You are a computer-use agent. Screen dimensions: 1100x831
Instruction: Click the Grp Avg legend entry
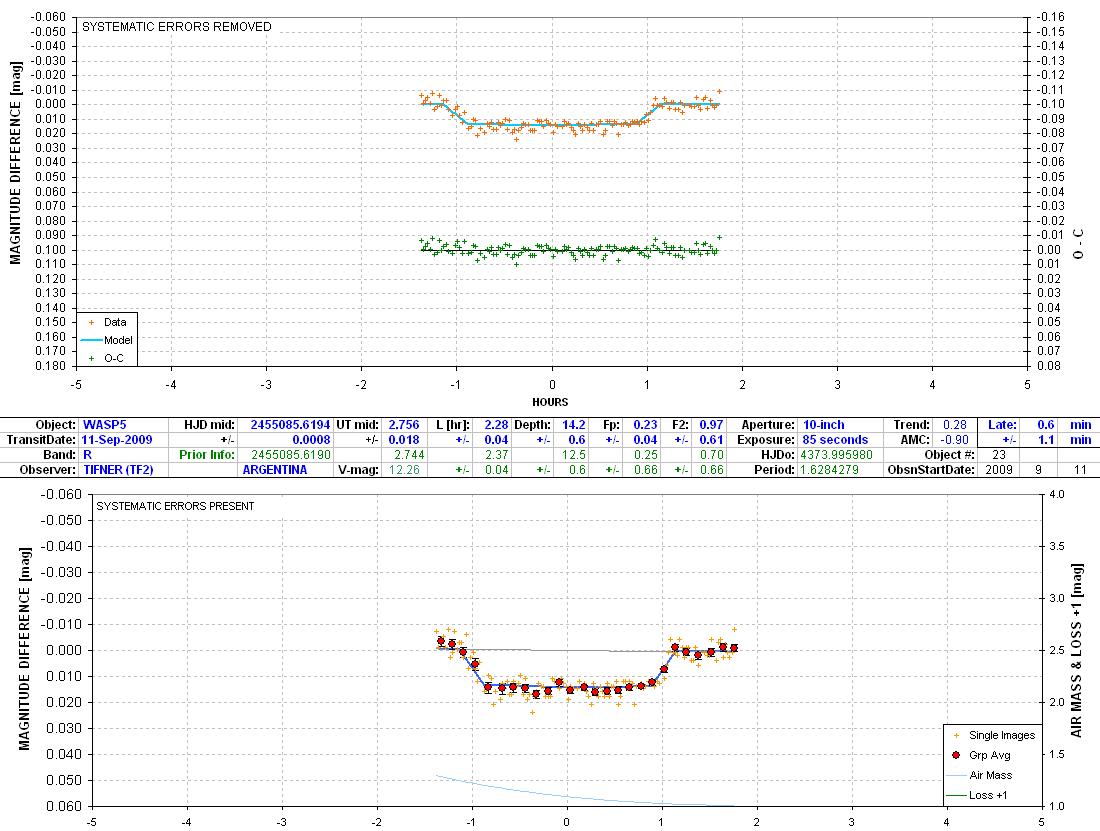[981, 755]
